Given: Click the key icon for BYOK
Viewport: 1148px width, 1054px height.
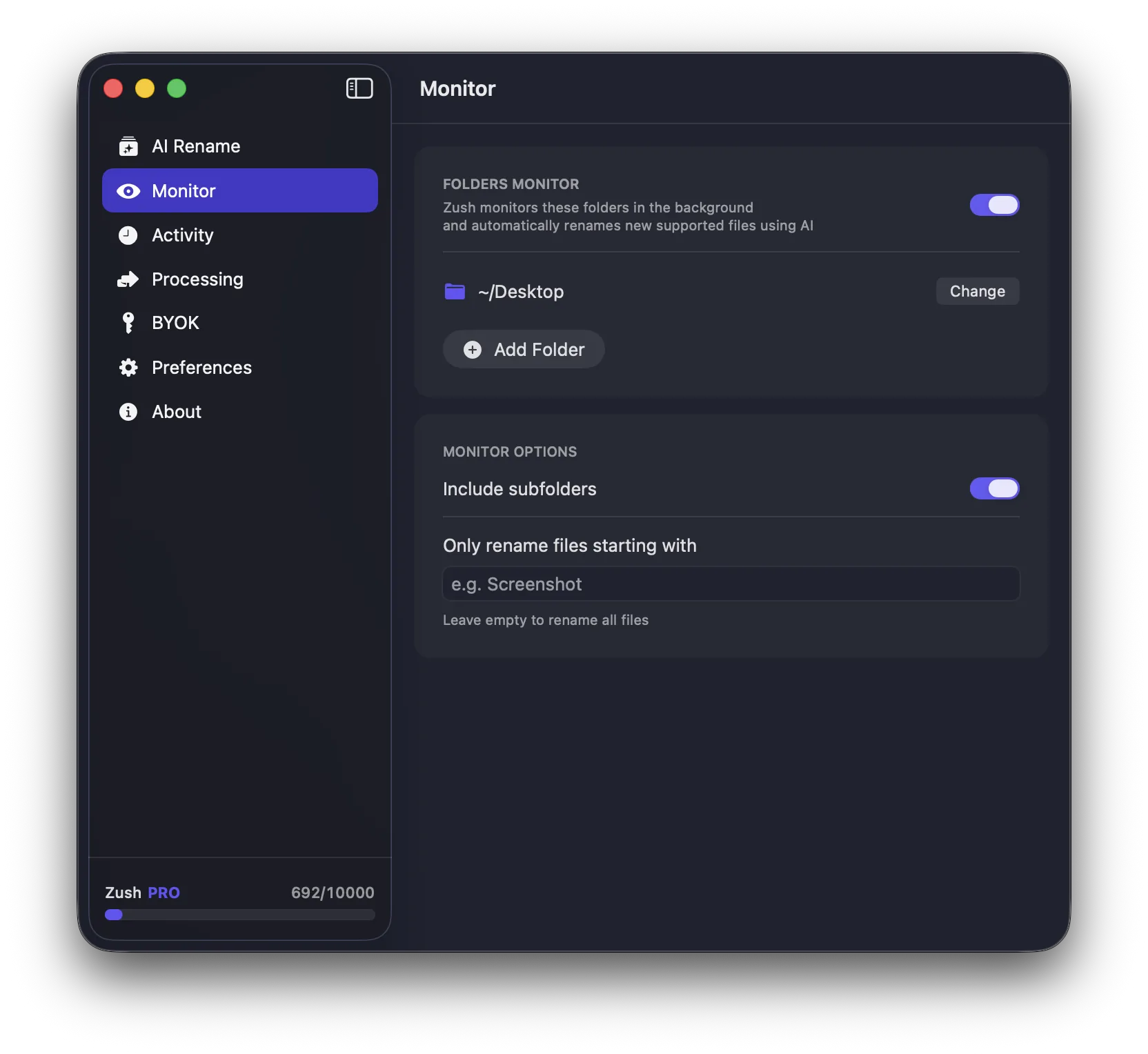Looking at the screenshot, I should coord(128,322).
